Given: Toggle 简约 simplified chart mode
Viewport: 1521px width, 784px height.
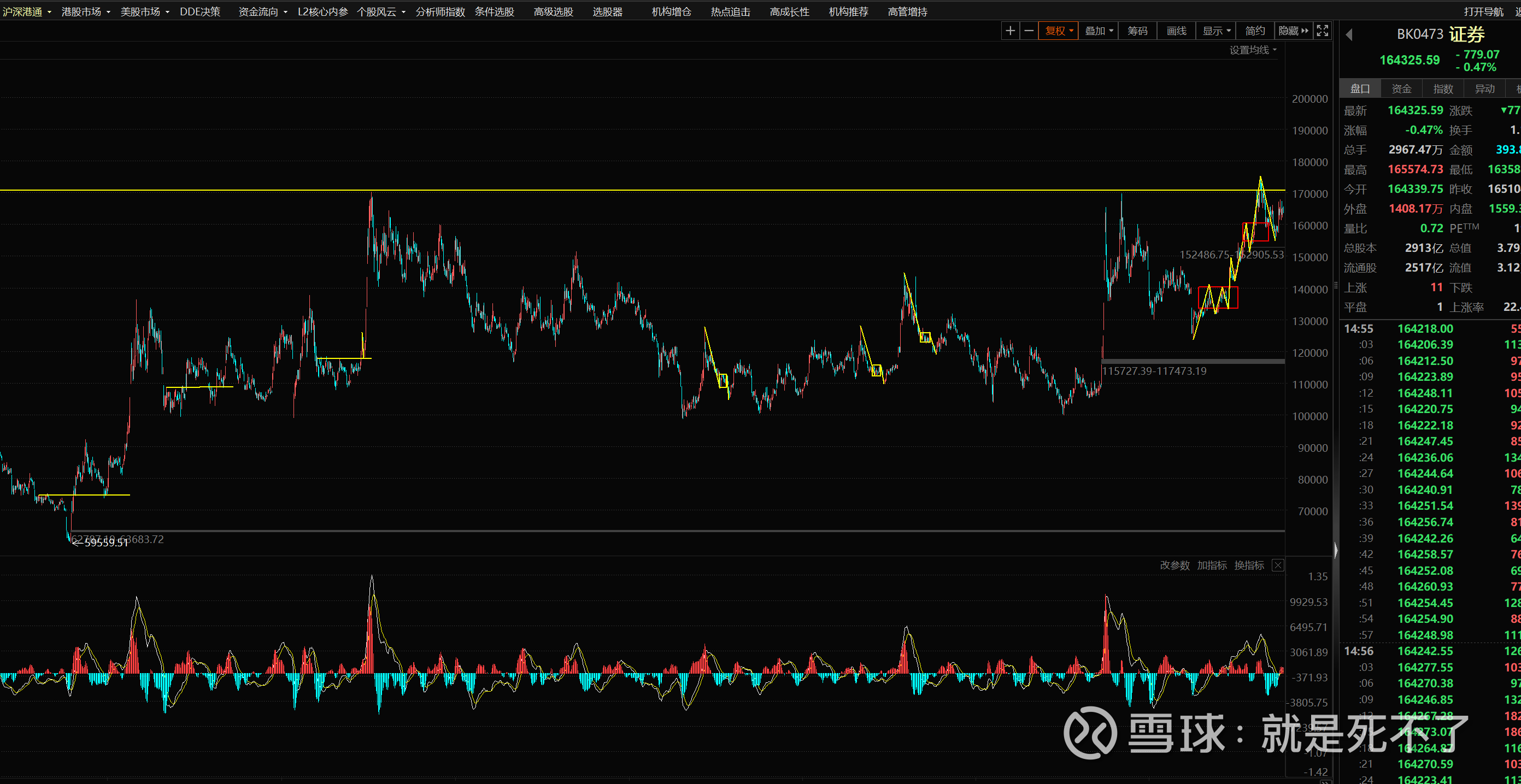Looking at the screenshot, I should (x=1255, y=31).
